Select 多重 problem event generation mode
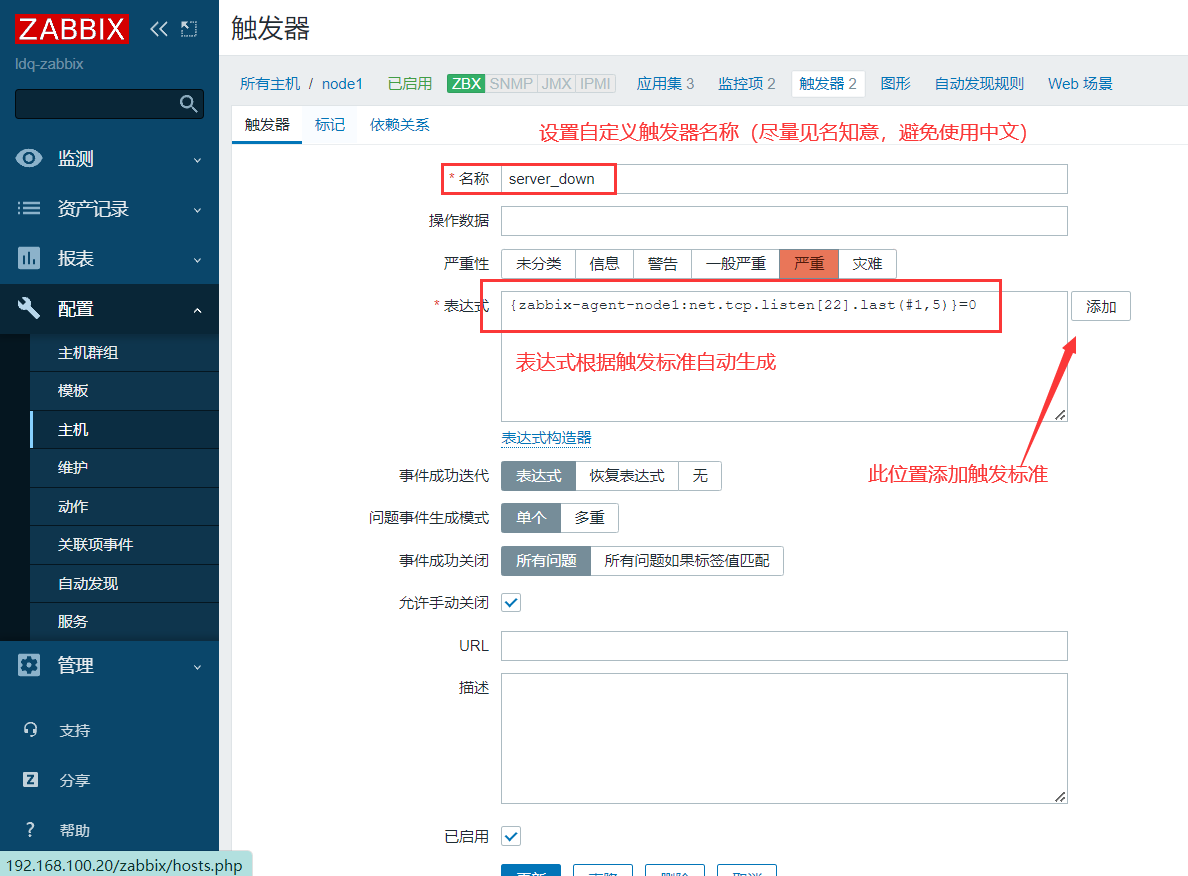Screen dimensions: 1188x876 [589, 518]
